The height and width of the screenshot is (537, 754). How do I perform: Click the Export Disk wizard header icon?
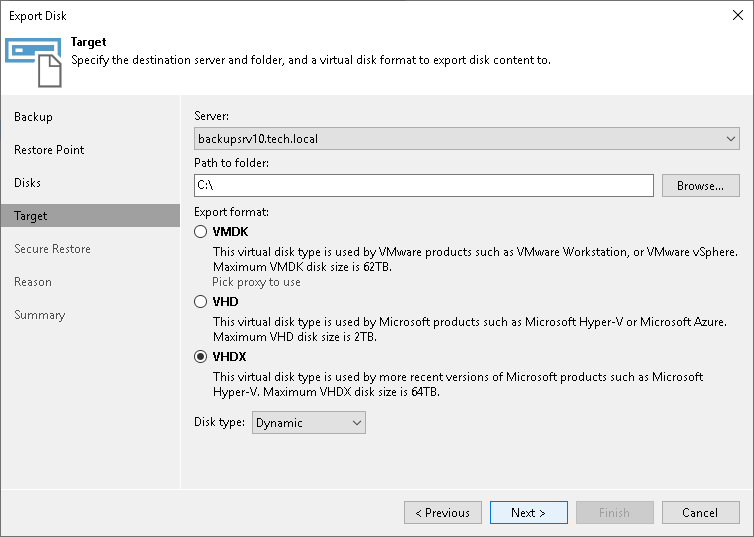click(x=34, y=59)
